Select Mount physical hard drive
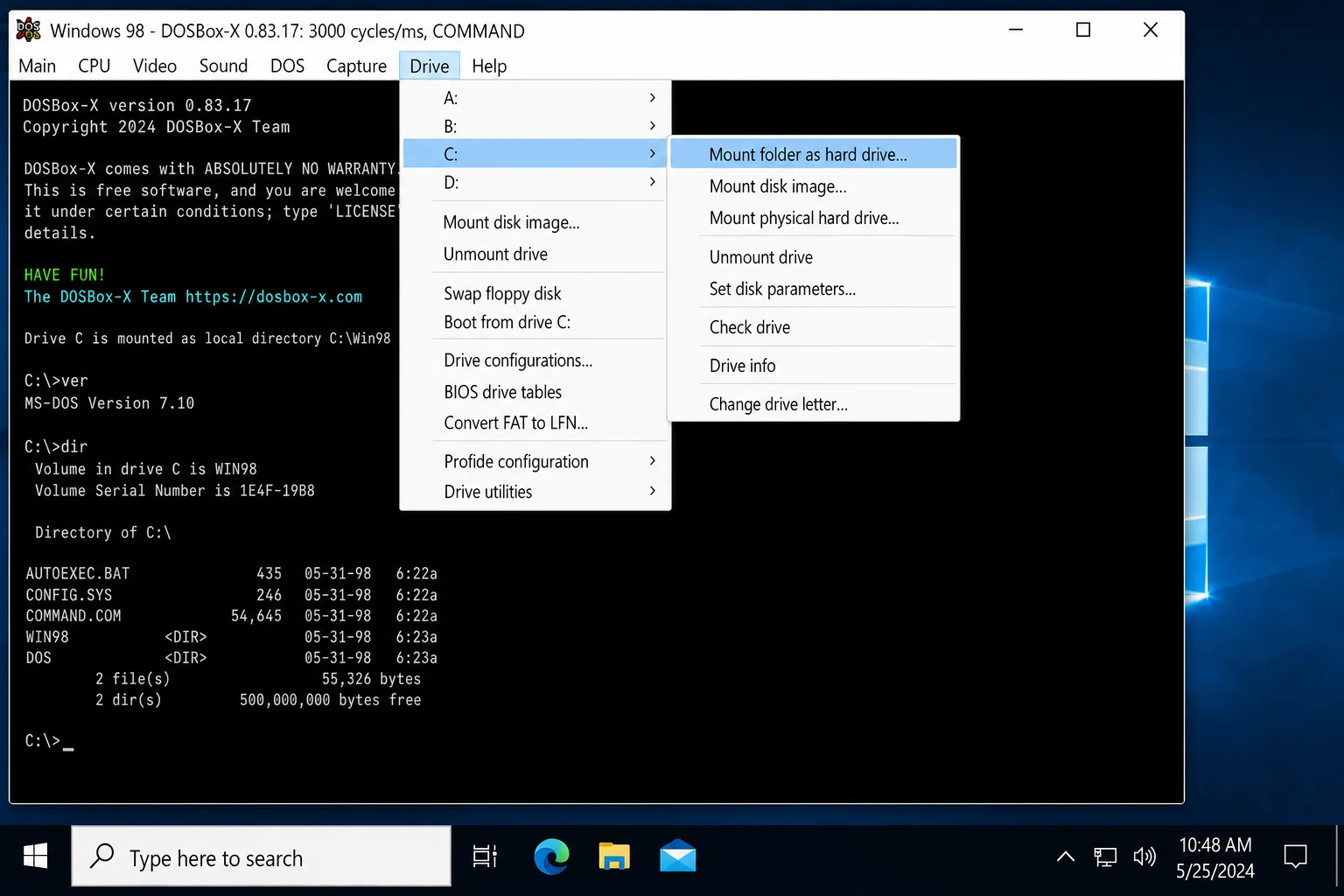This screenshot has height=896, width=1344. 814,218
